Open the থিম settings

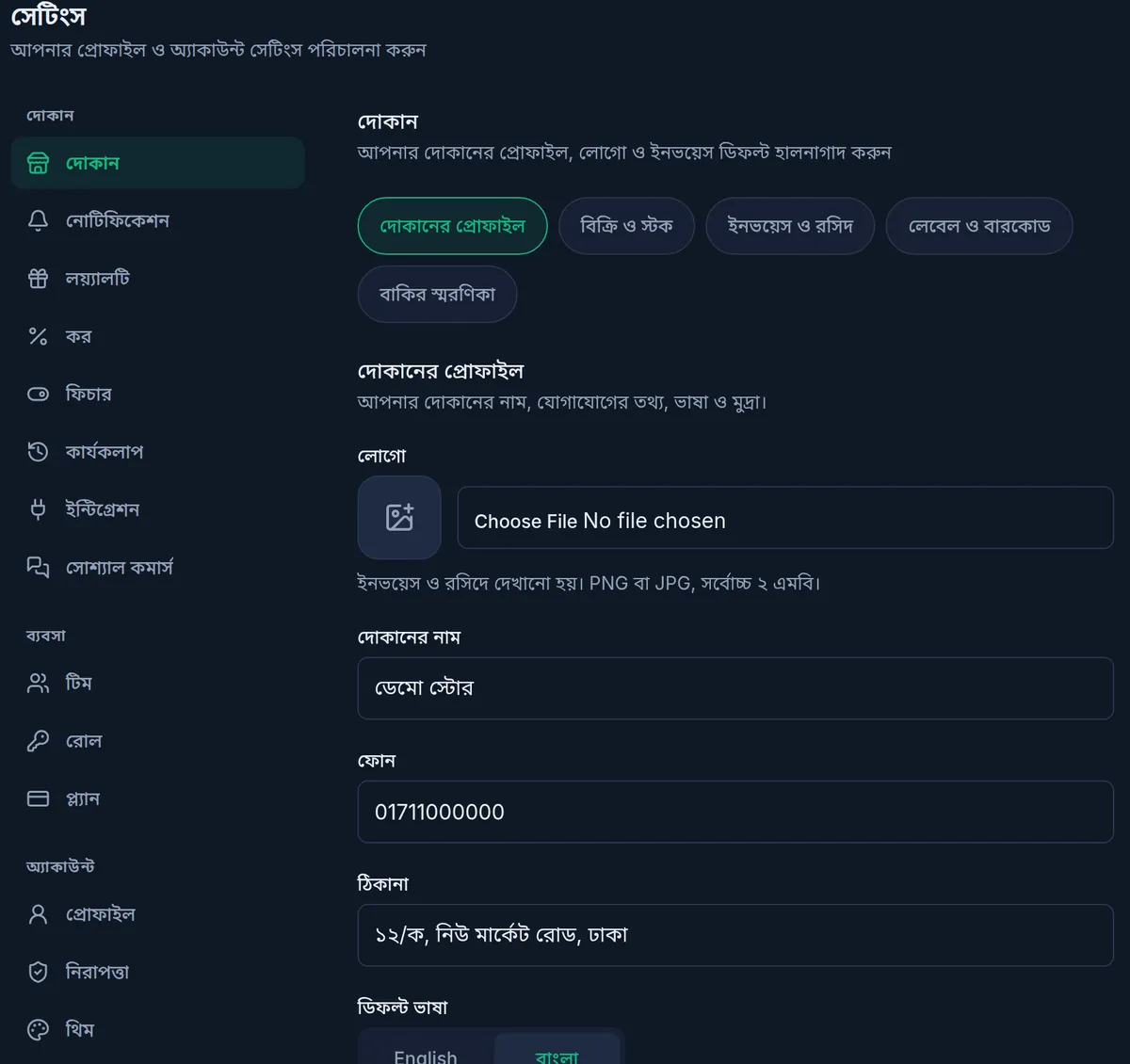click(x=158, y=1029)
